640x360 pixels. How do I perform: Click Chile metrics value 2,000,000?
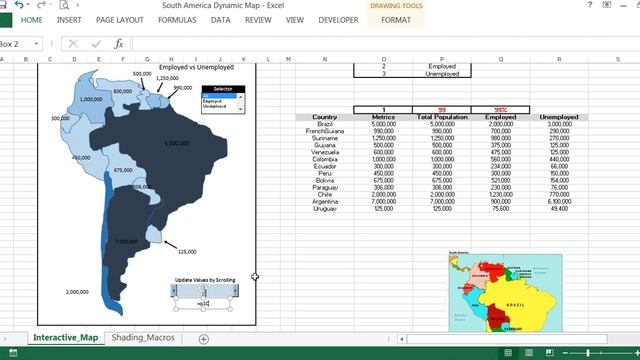coord(384,195)
